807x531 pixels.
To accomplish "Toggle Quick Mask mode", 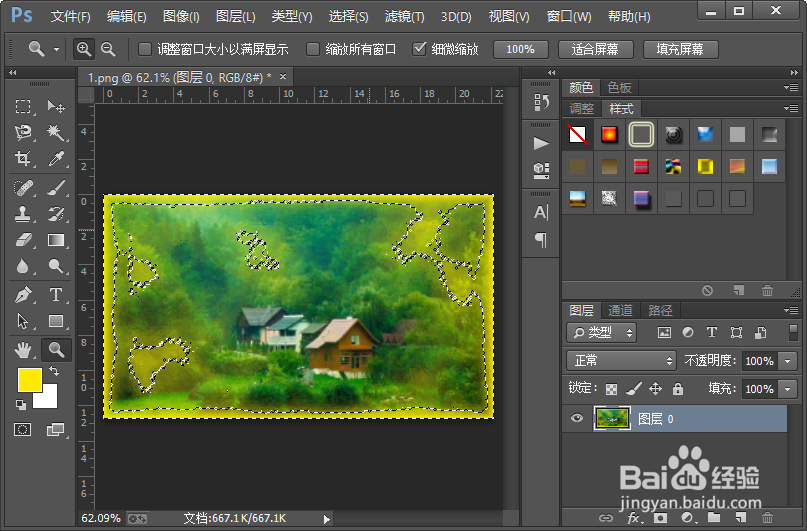I will pos(23,430).
